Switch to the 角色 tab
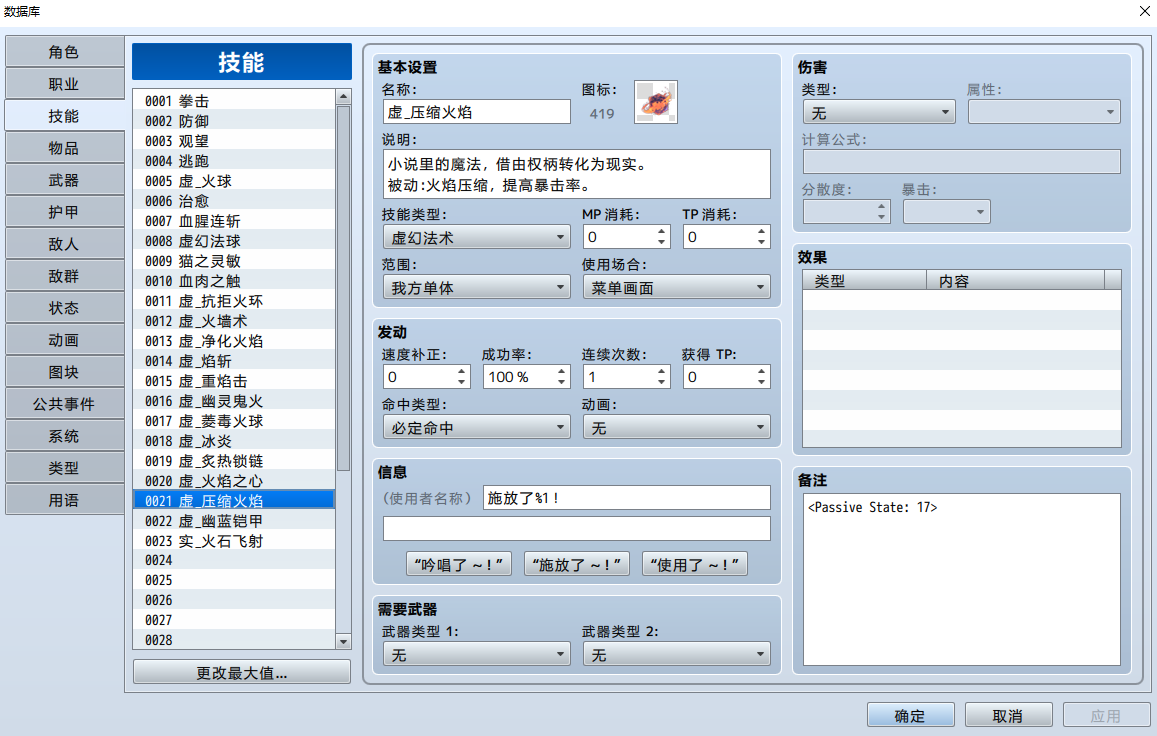The height and width of the screenshot is (736, 1157). pyautogui.click(x=64, y=52)
